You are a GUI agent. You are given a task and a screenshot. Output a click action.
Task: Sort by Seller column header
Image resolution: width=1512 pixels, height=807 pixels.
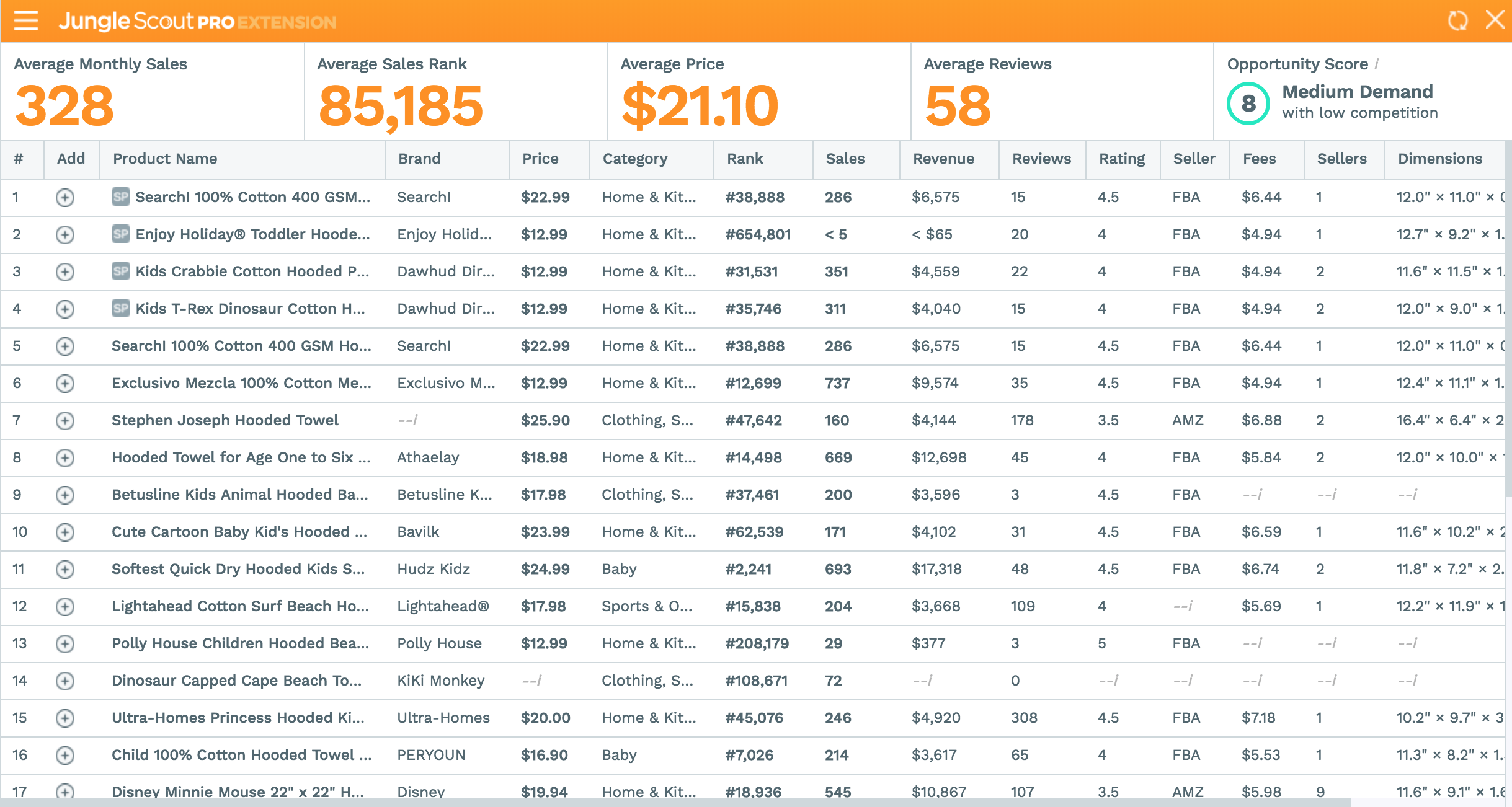pos(1194,159)
